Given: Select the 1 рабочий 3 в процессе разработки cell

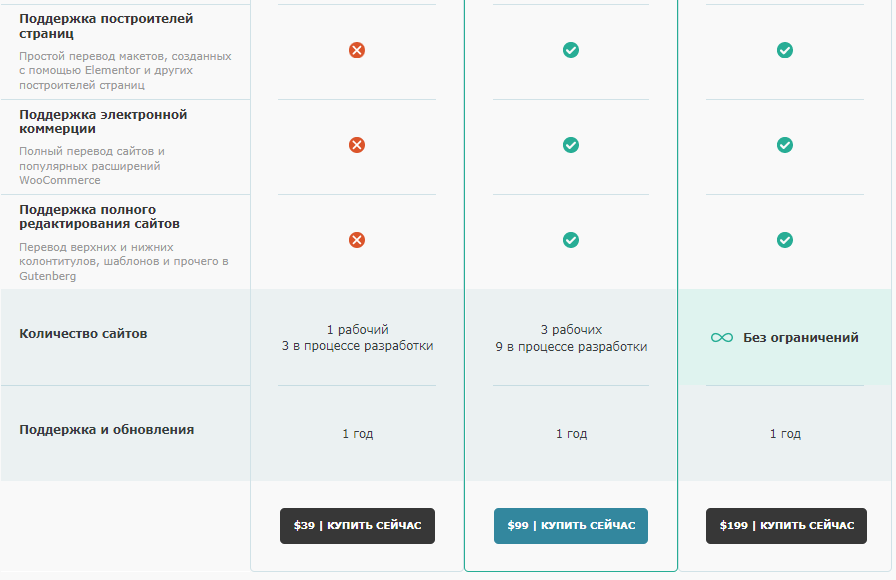Looking at the screenshot, I should [357, 338].
